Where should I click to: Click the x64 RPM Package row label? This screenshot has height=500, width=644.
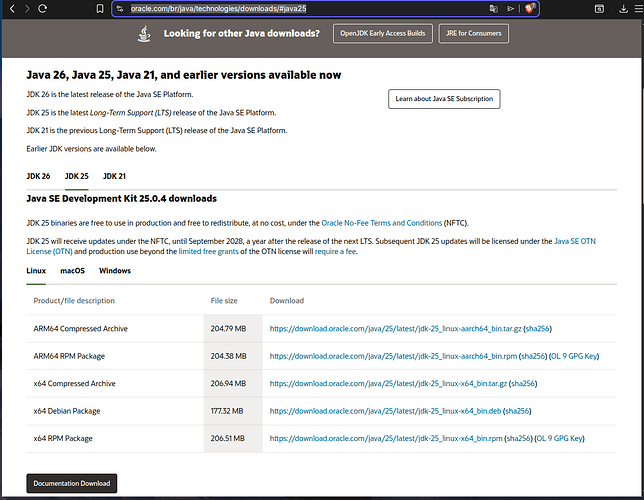pos(63,438)
